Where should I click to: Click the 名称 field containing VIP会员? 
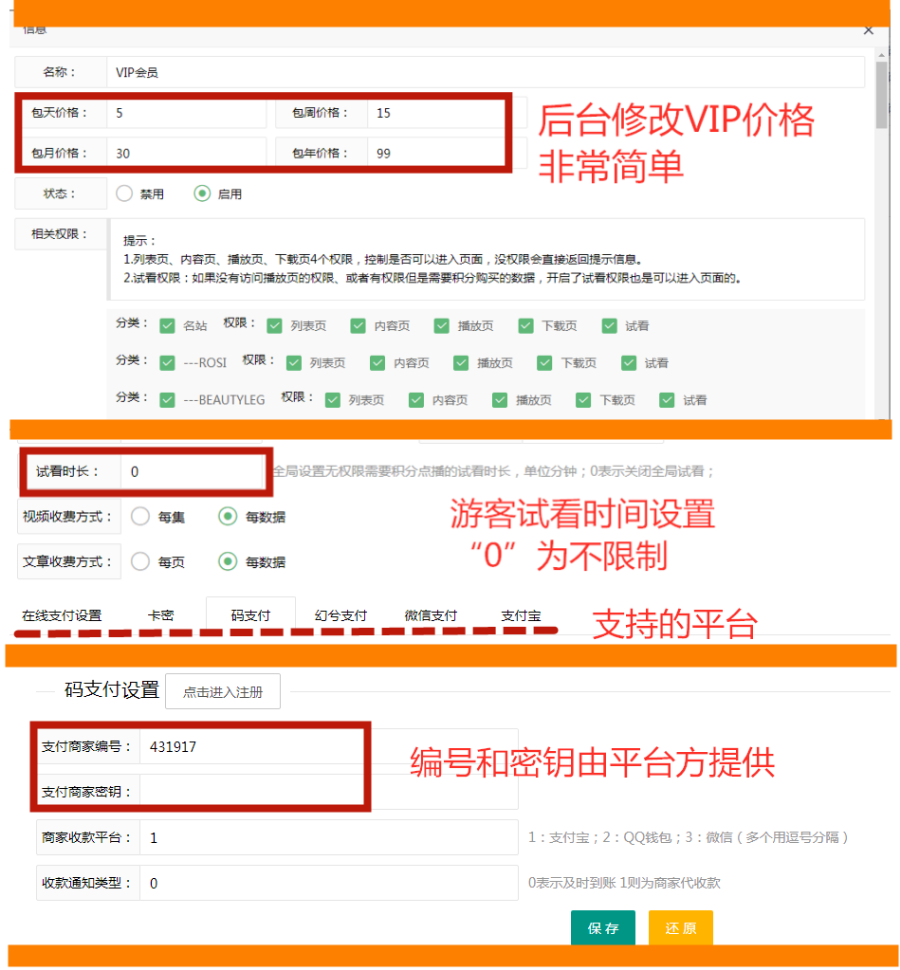pos(485,72)
